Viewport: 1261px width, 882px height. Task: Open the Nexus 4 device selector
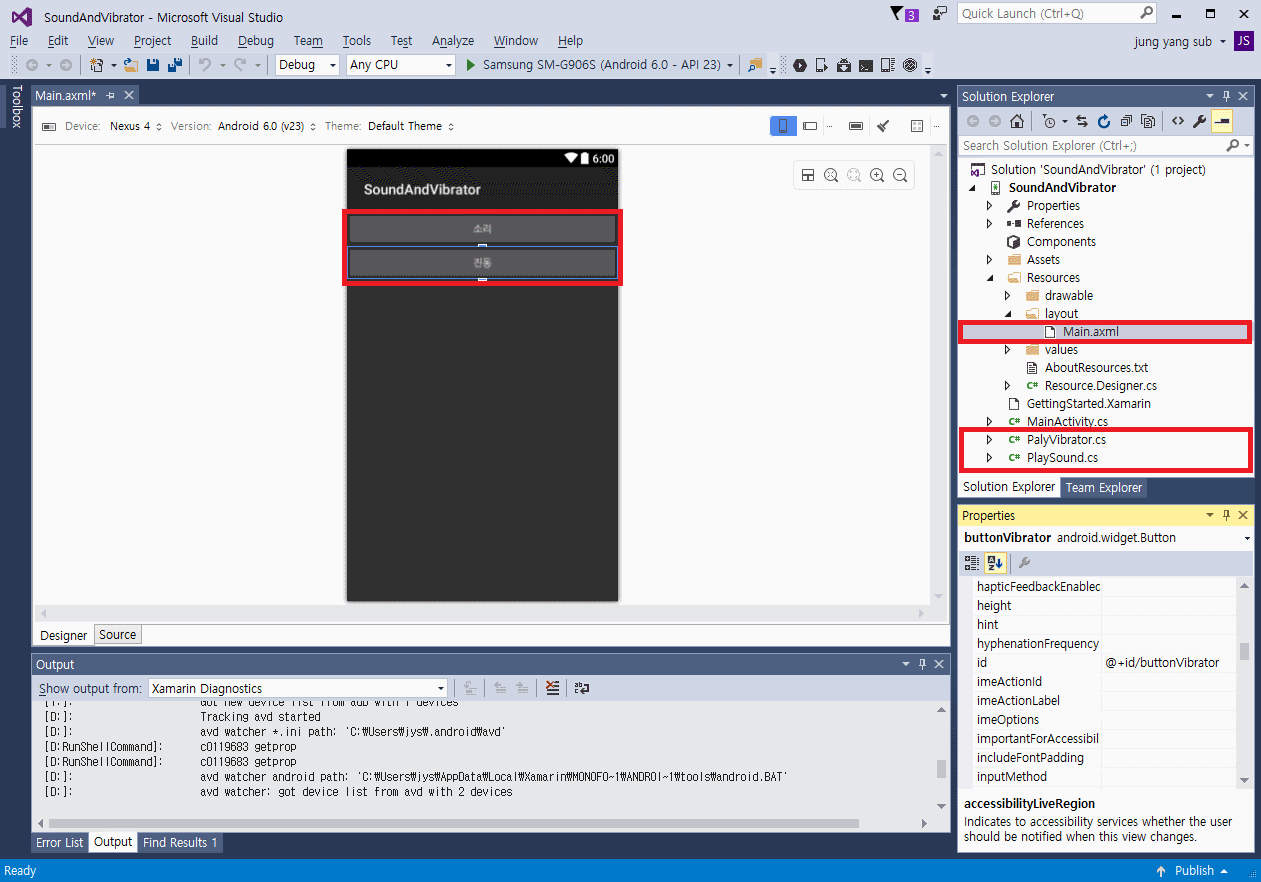coord(135,126)
